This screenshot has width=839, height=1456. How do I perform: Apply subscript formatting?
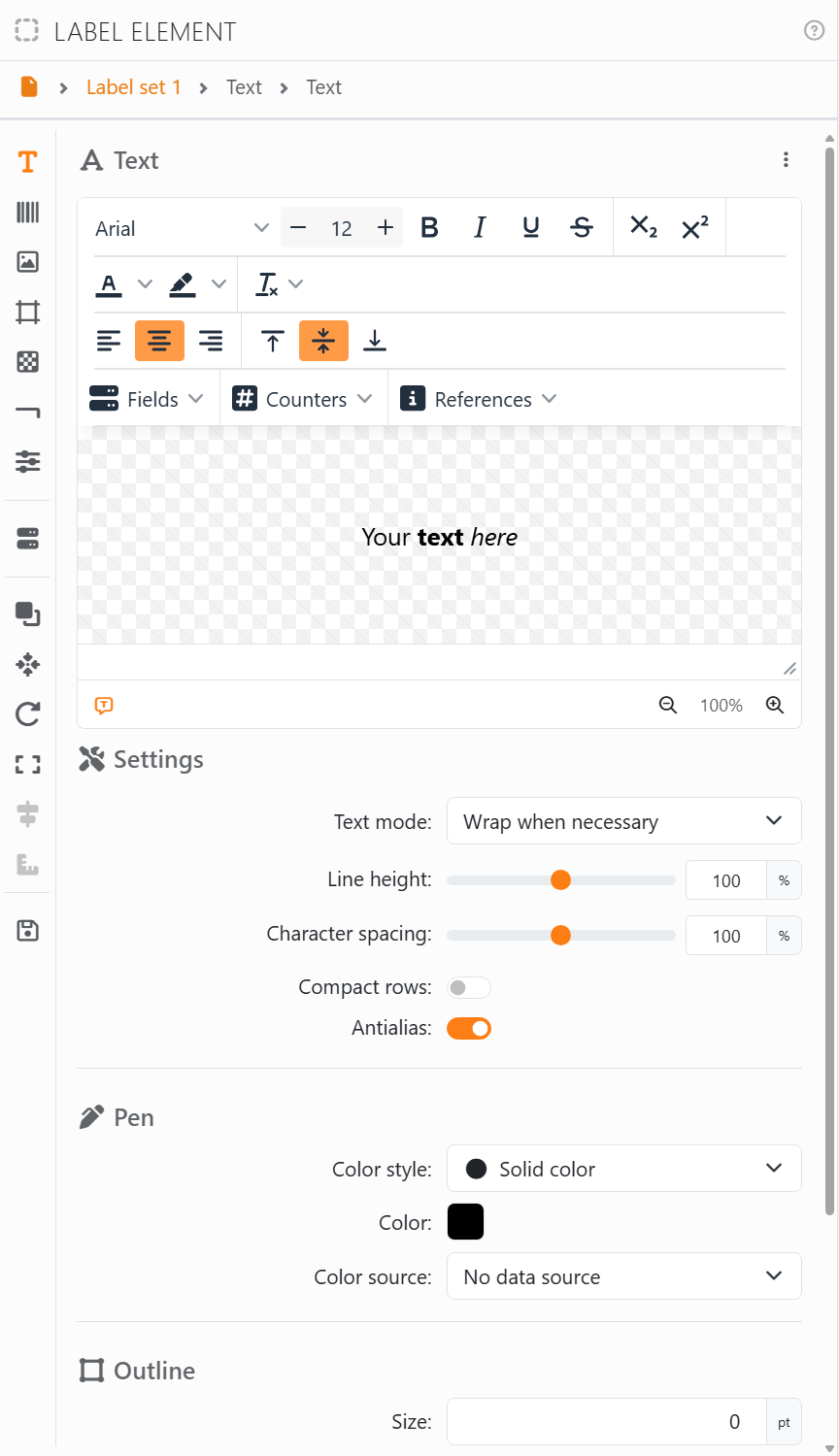click(x=644, y=227)
